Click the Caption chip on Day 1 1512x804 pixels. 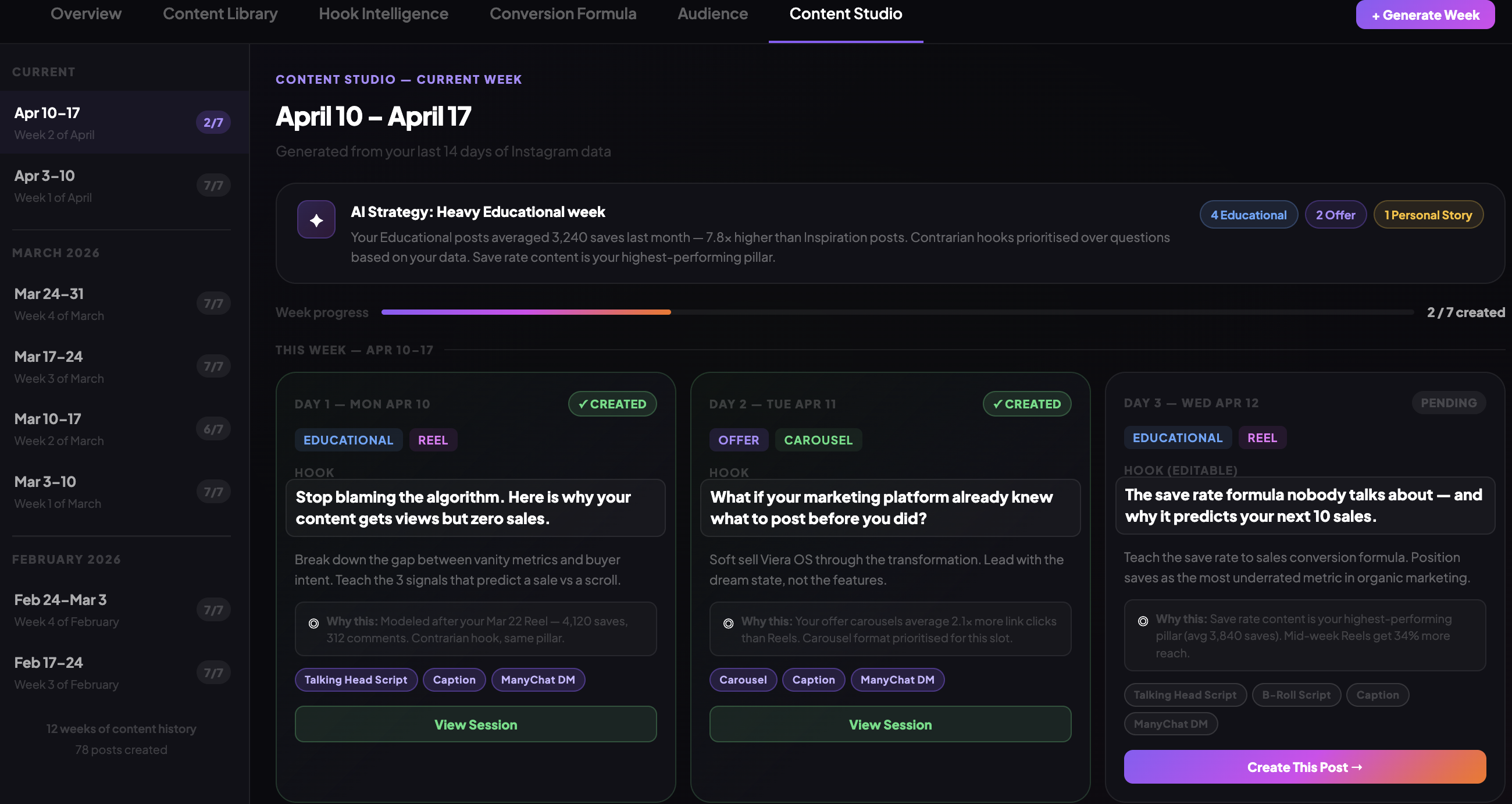pyautogui.click(x=454, y=680)
